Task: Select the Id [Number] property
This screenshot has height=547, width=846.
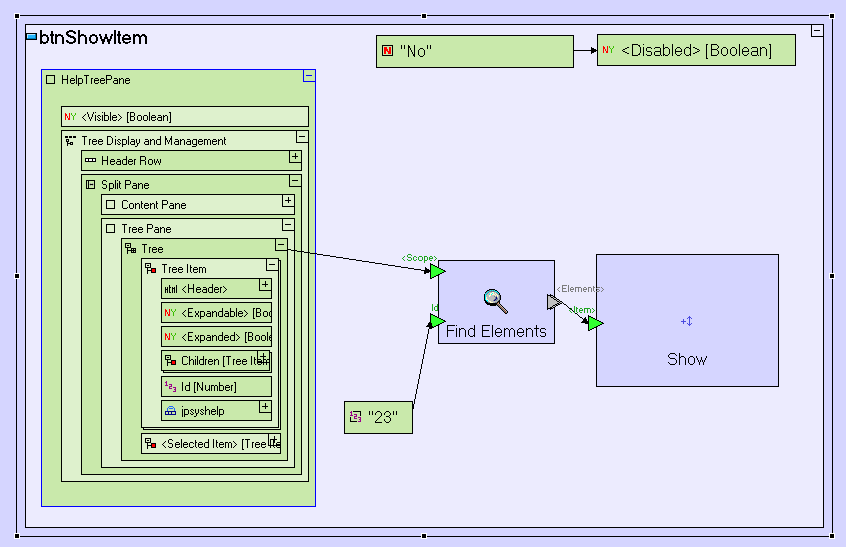Action: click(216, 386)
